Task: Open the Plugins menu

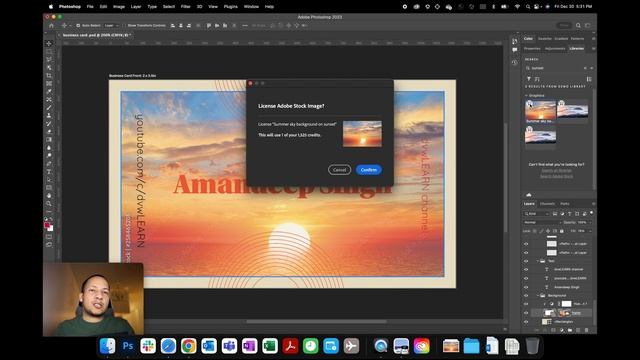Action: (x=231, y=7)
